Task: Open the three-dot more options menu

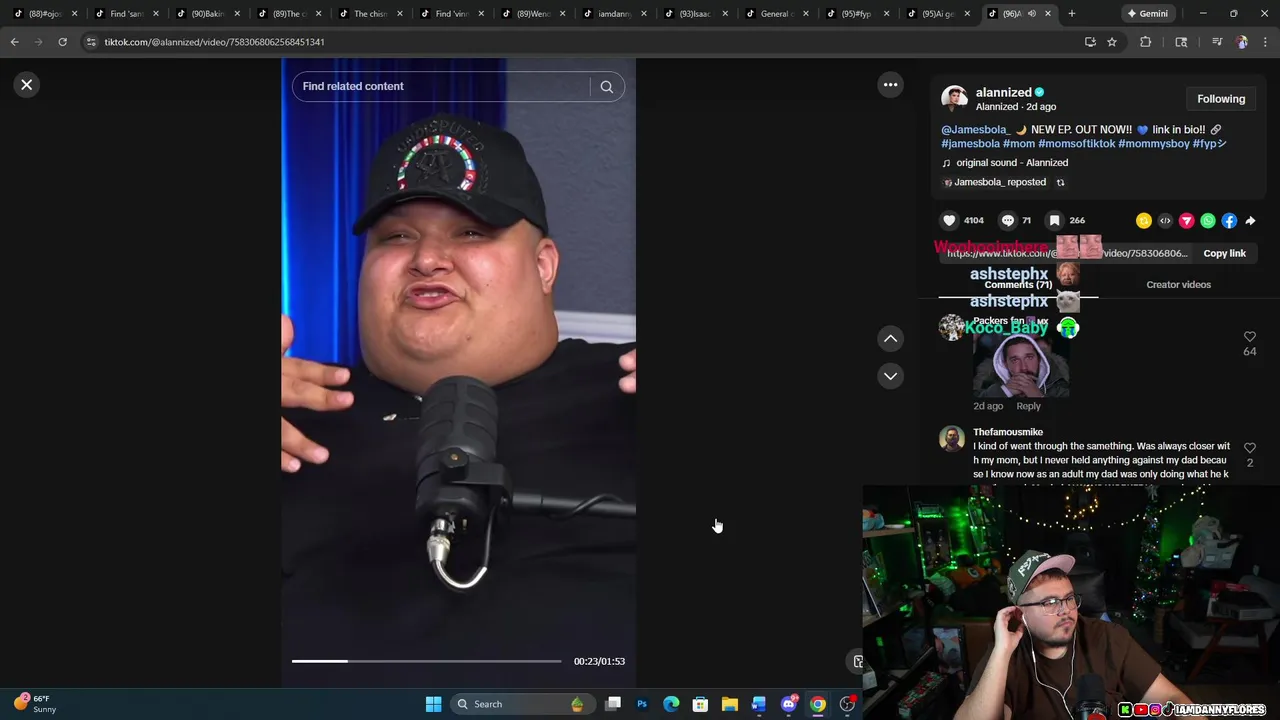Action: [x=890, y=85]
